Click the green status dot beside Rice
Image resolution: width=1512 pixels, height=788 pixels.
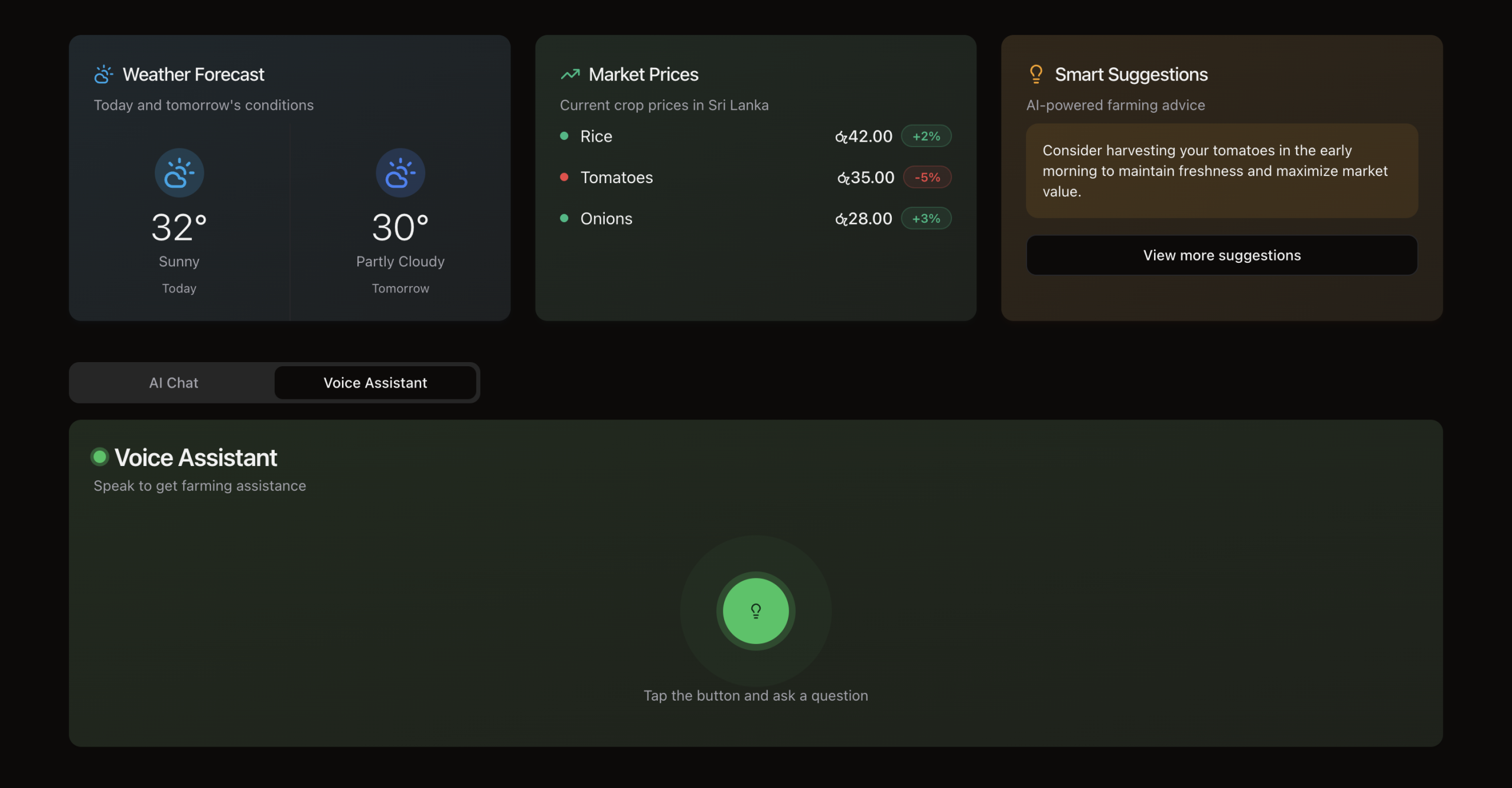pos(564,136)
